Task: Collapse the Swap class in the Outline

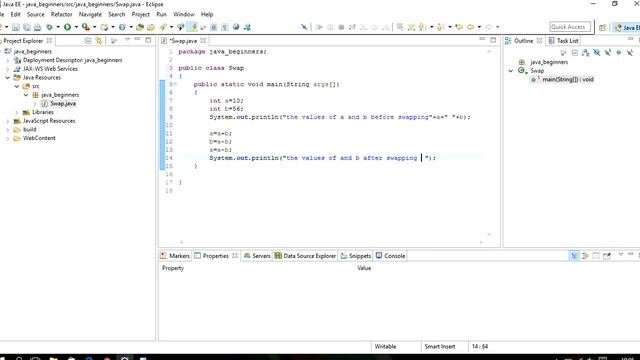Action: 511,71
